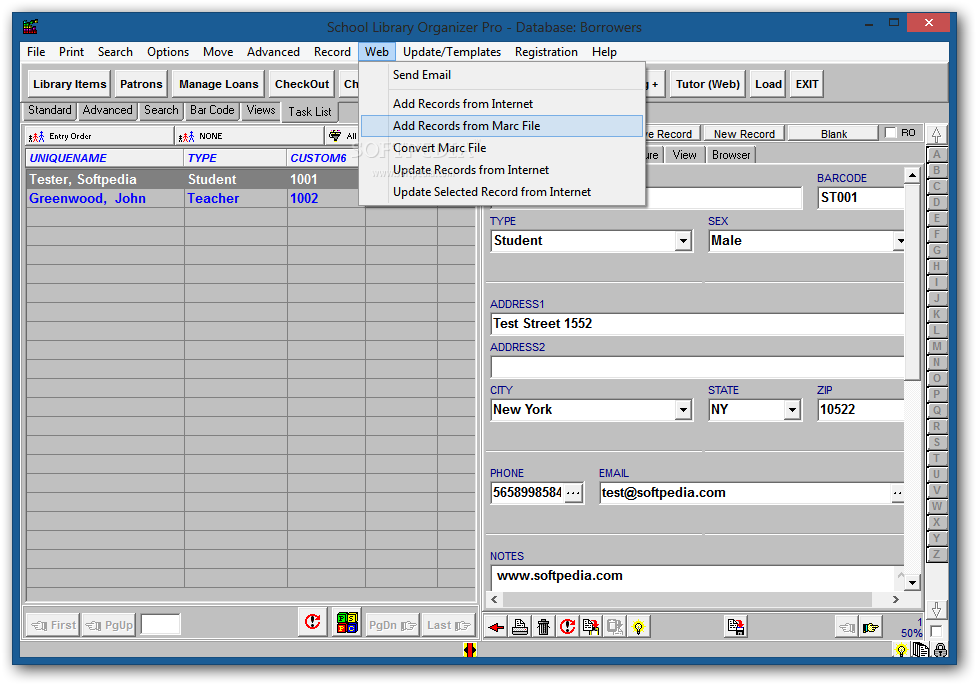977x685 pixels.
Task: Choose Update Records from Internet
Action: pyautogui.click(x=502, y=170)
